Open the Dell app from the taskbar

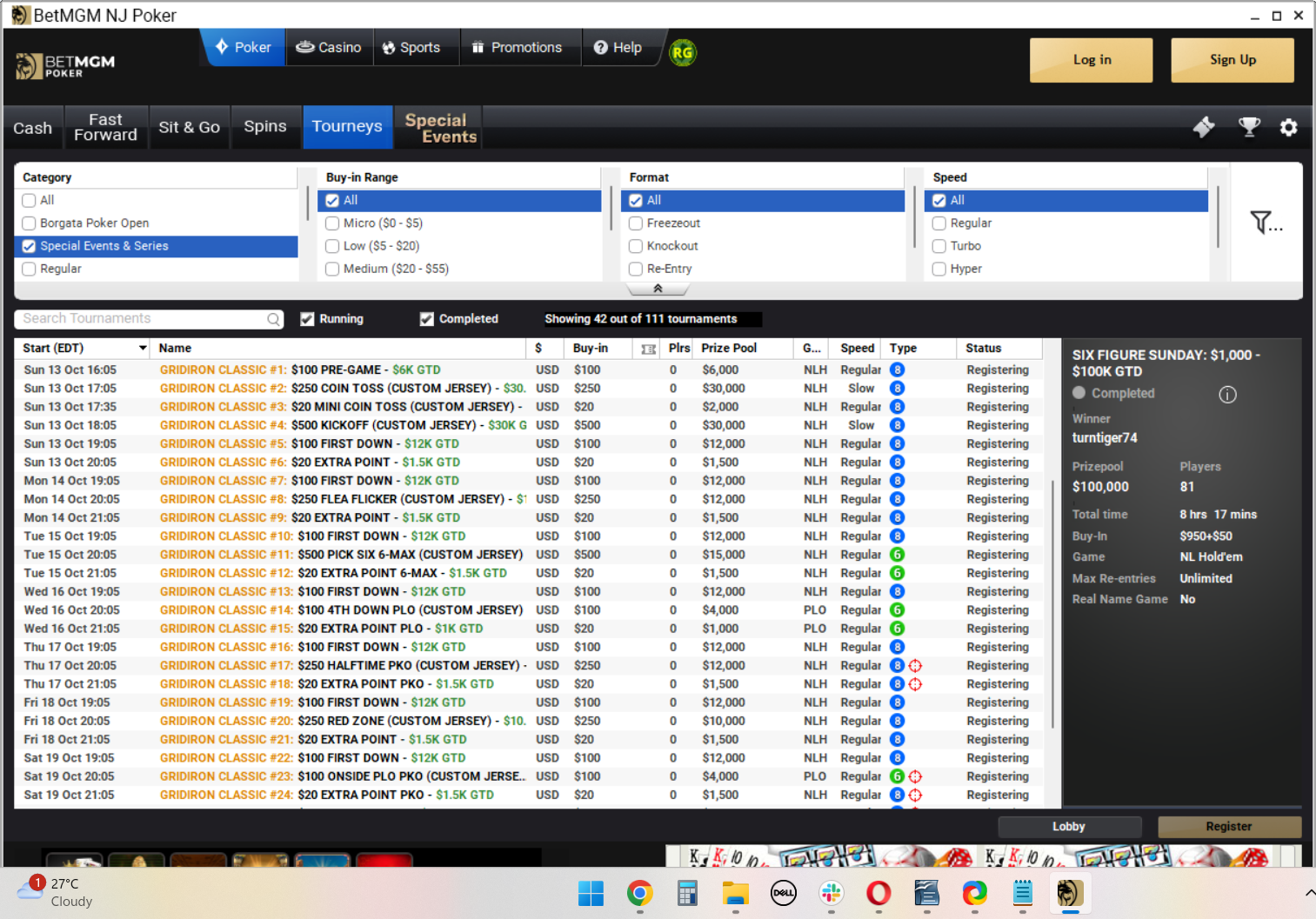[784, 893]
